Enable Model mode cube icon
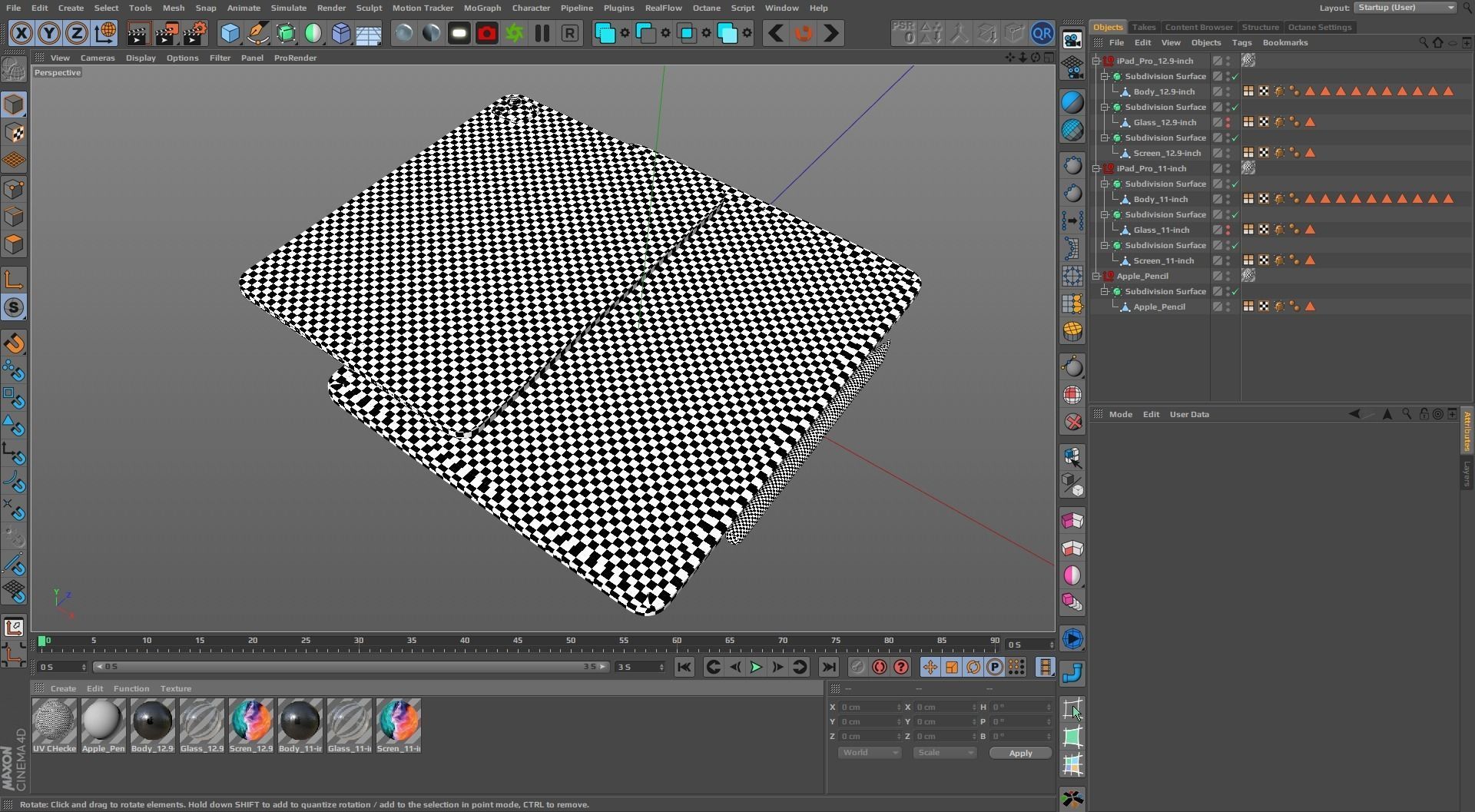This screenshot has width=1475, height=812. click(x=14, y=105)
